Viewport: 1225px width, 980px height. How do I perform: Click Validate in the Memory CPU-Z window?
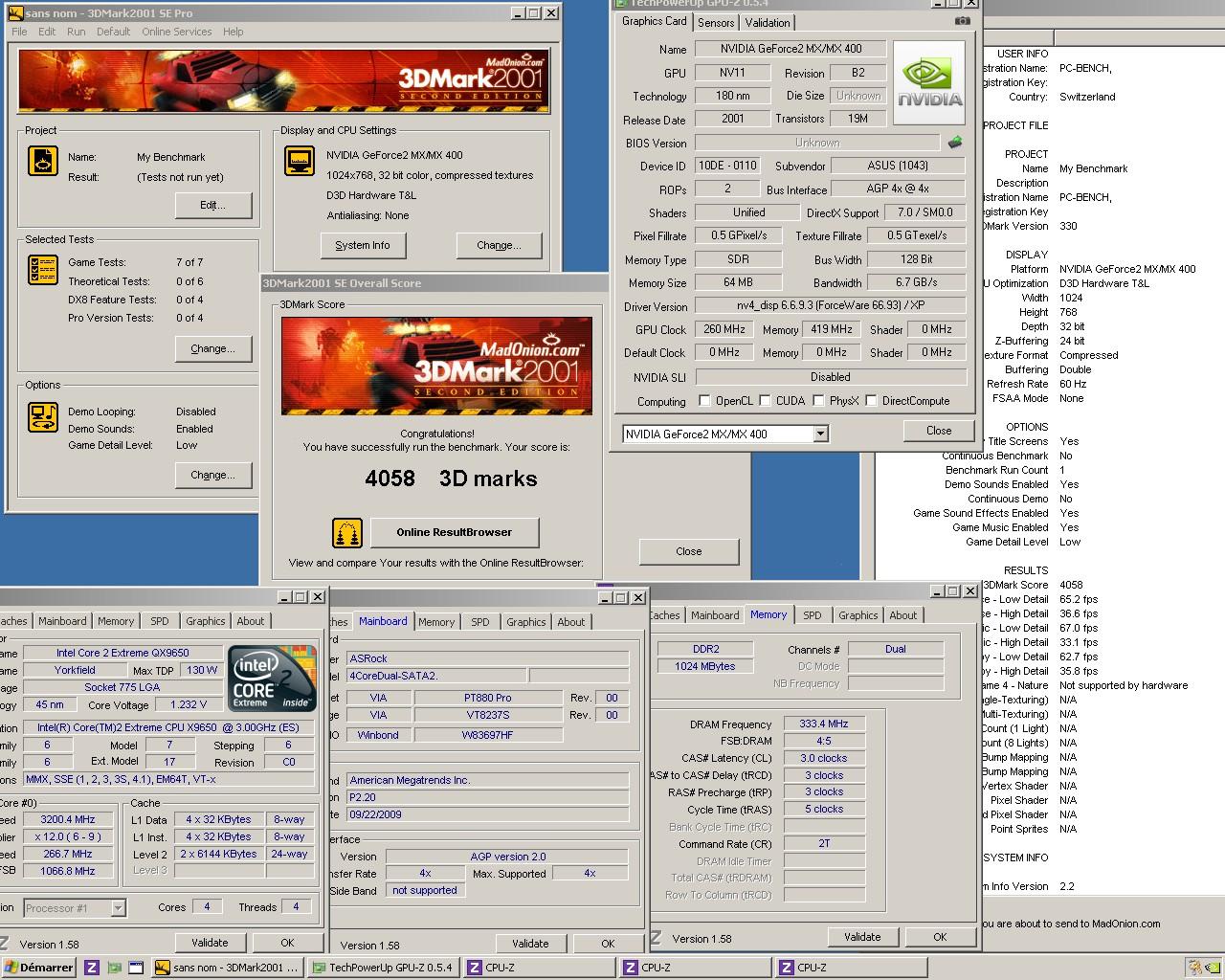[862, 937]
